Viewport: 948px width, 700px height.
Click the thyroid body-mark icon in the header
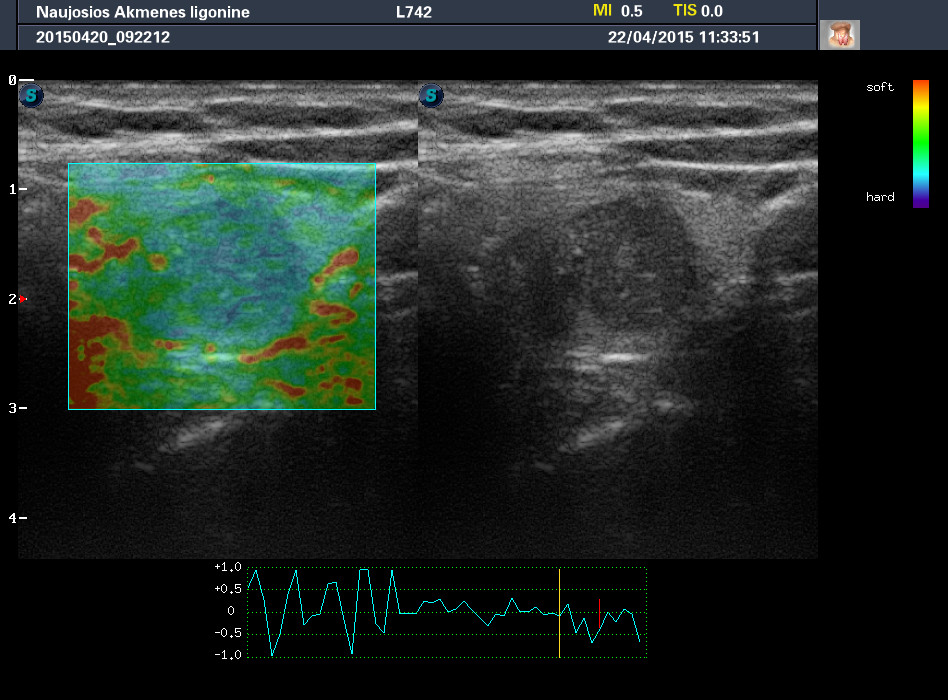(839, 35)
